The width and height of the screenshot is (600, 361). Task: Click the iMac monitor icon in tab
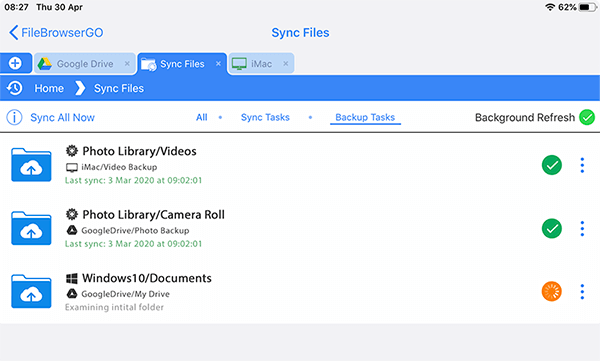[239, 64]
